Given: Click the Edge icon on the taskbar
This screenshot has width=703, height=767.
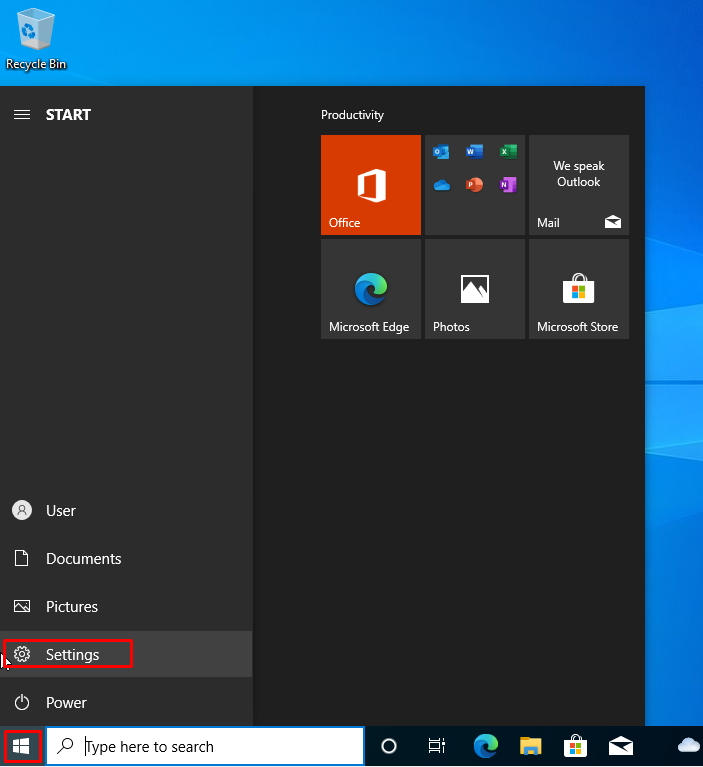Looking at the screenshot, I should (x=485, y=746).
